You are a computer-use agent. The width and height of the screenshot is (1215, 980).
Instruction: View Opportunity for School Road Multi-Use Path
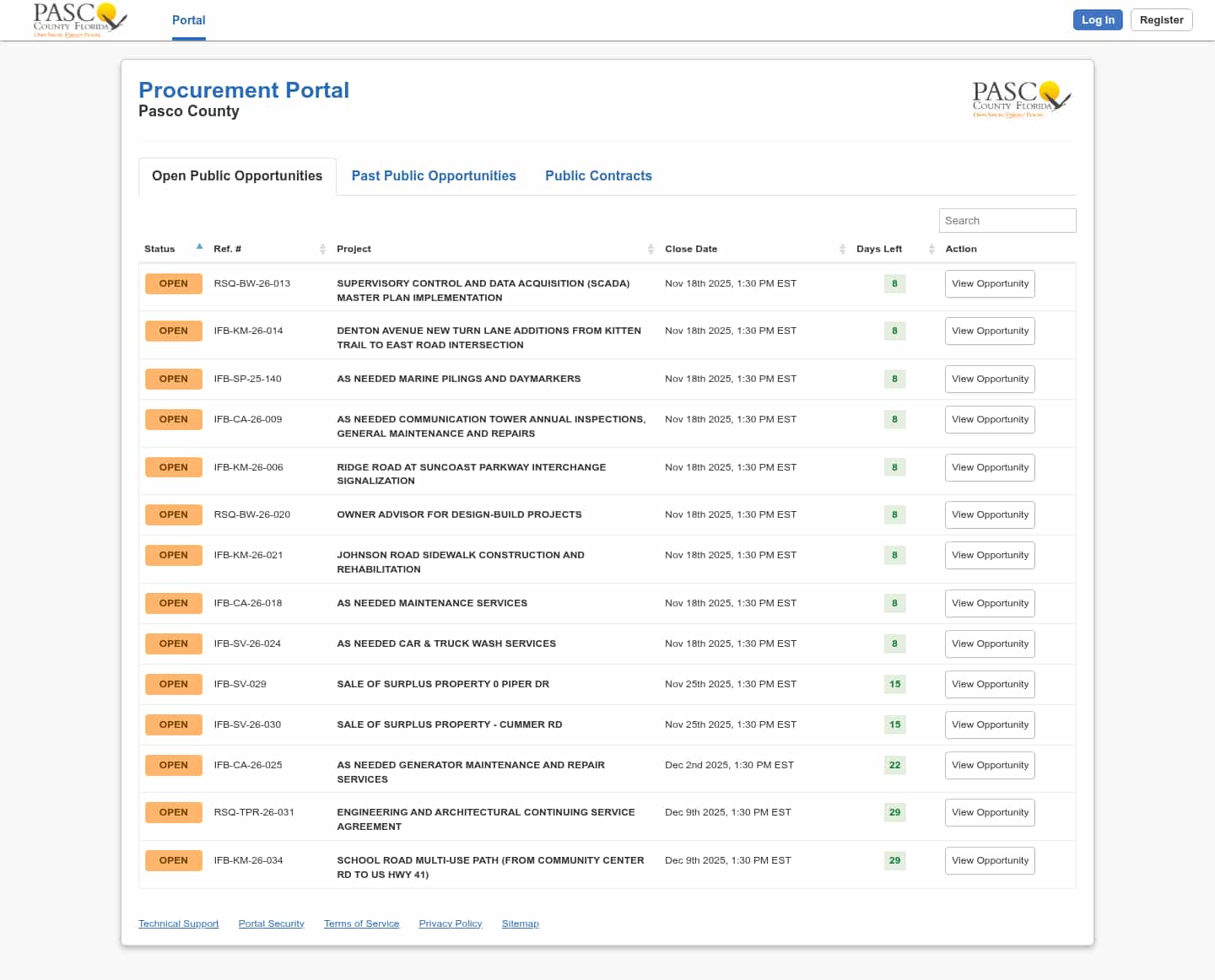tap(989, 861)
